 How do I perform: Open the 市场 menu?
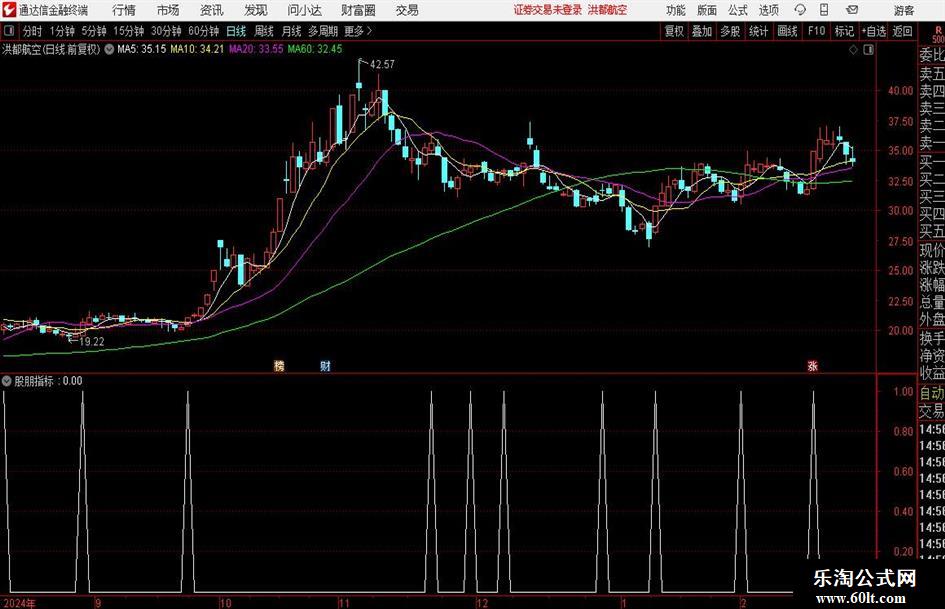[168, 10]
